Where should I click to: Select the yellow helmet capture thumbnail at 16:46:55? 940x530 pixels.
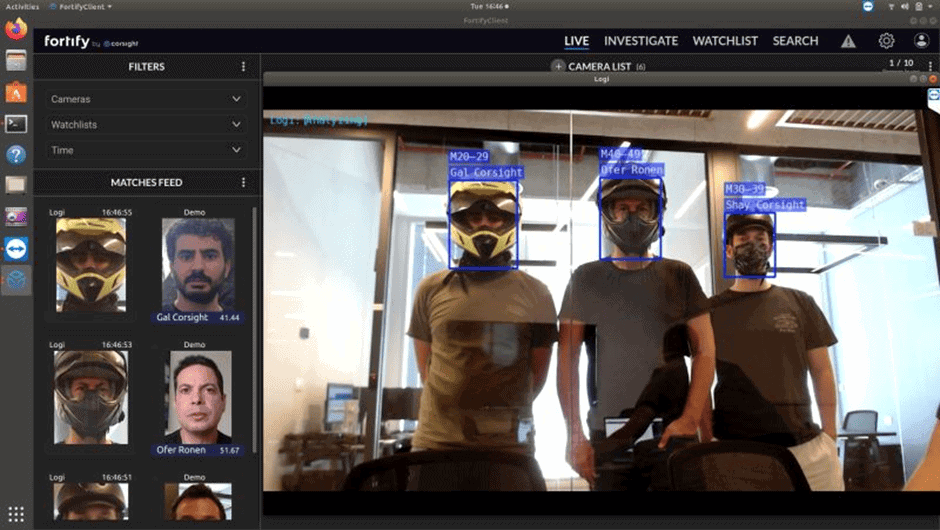click(91, 264)
